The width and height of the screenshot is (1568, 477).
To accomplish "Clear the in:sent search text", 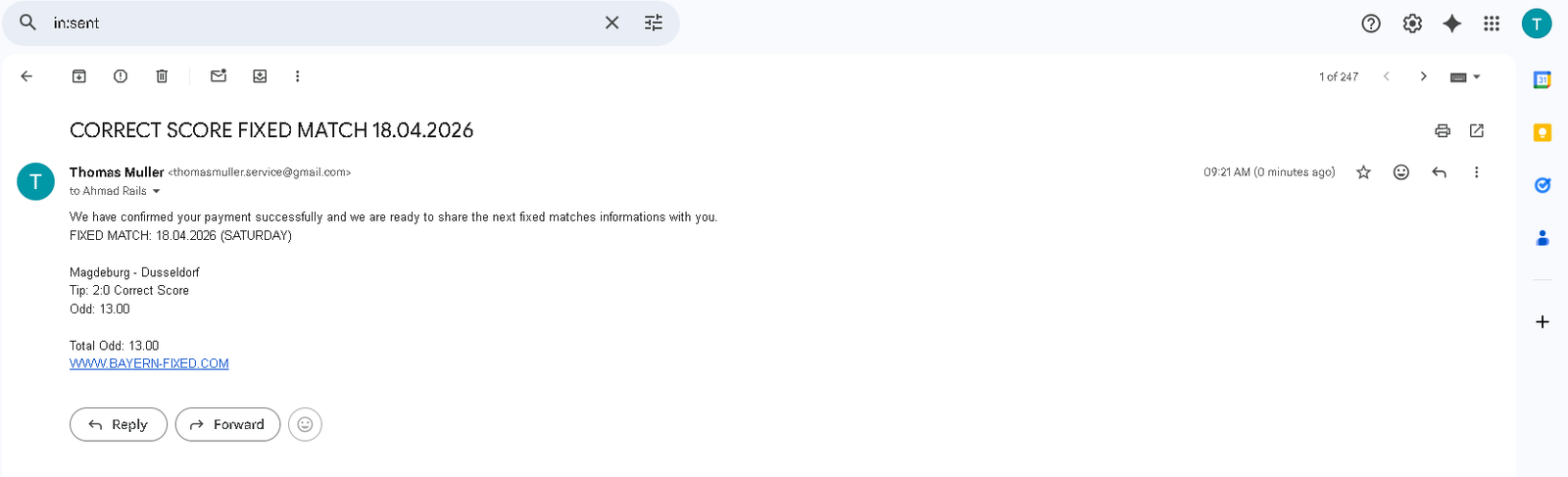I will (x=612, y=23).
